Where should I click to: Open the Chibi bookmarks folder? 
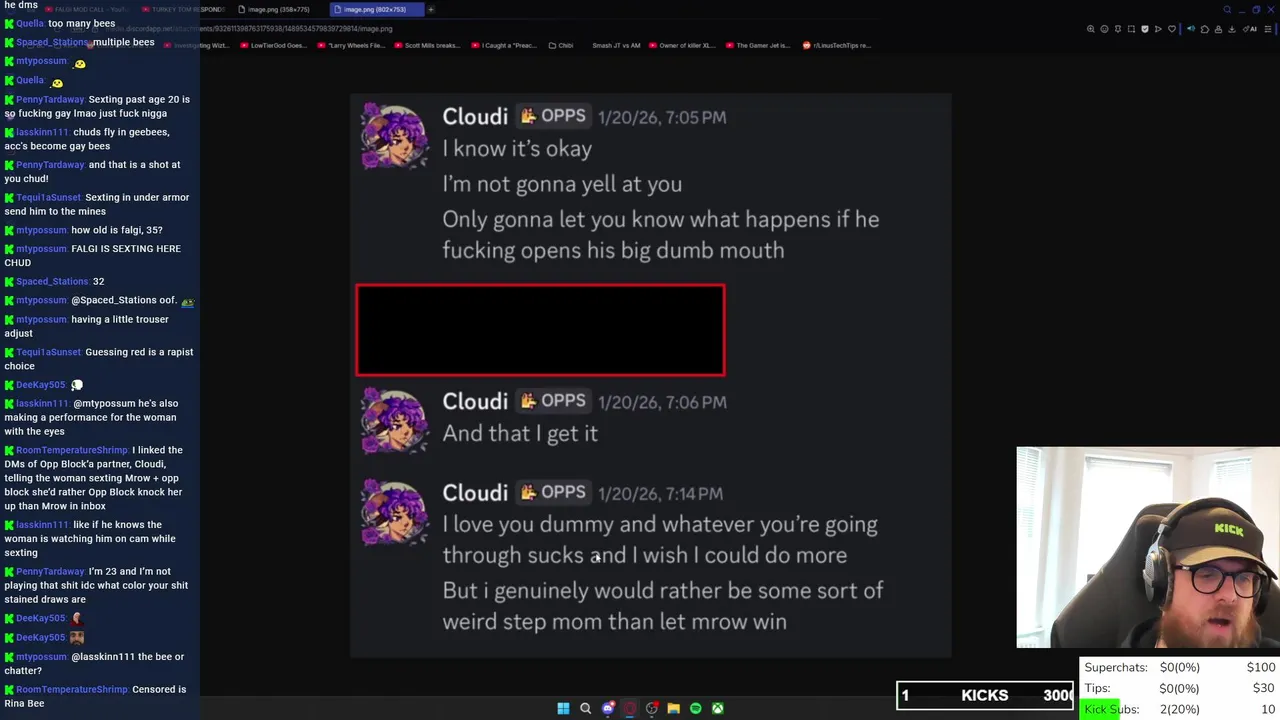(561, 45)
